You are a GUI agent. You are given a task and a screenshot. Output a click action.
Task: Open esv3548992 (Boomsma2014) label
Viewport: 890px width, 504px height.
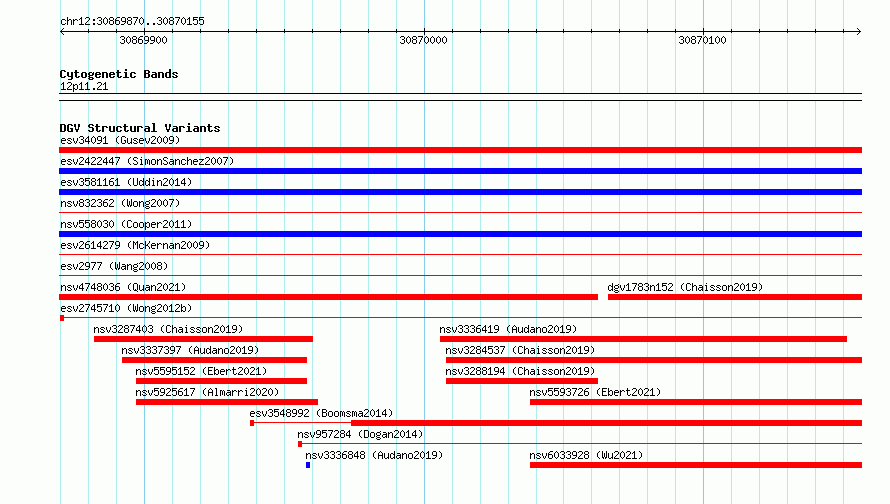click(321, 413)
